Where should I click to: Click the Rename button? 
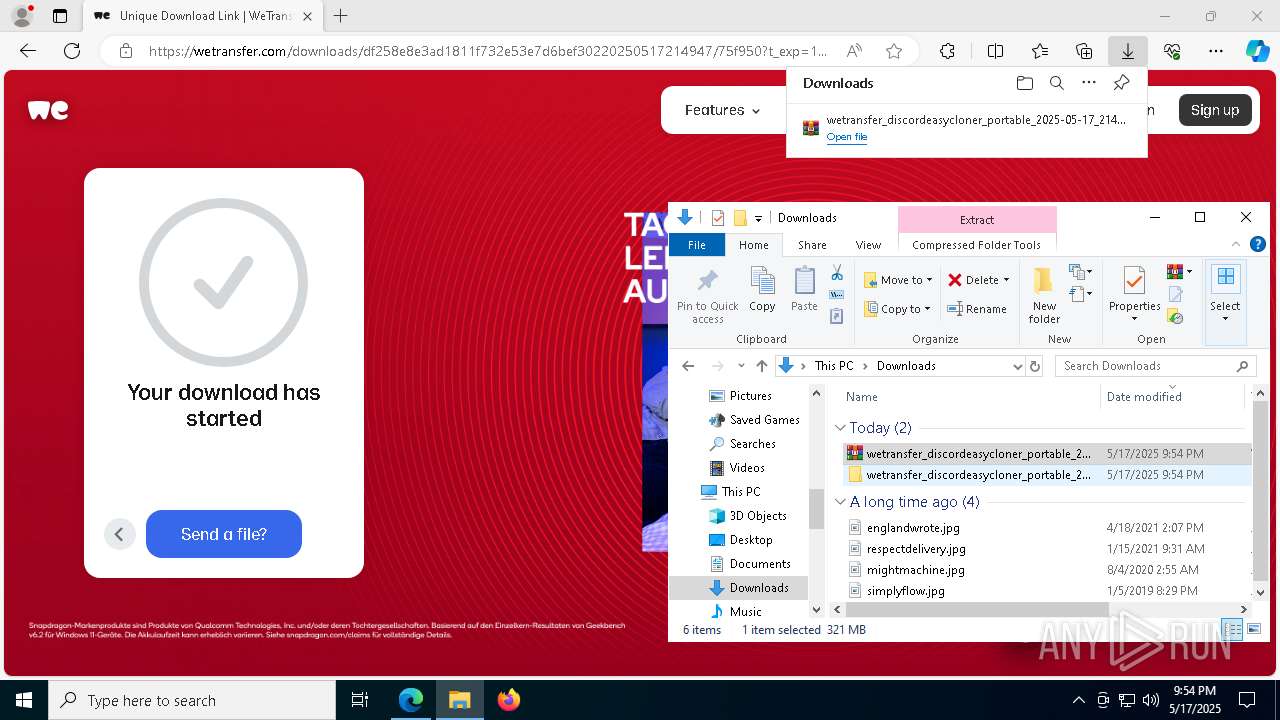tap(977, 309)
